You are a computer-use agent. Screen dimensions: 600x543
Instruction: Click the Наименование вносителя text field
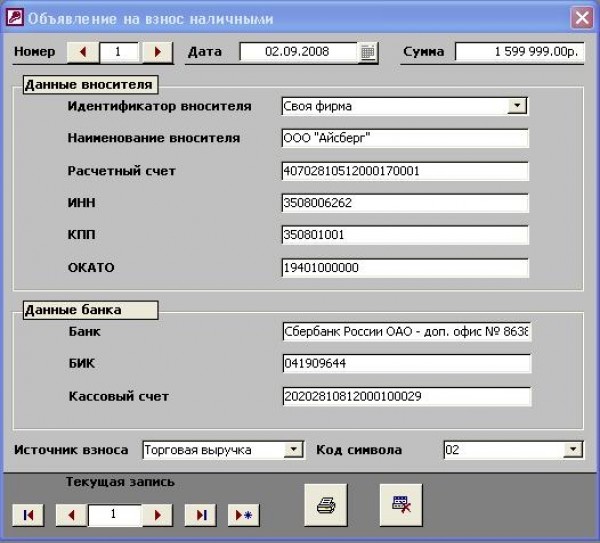point(405,138)
